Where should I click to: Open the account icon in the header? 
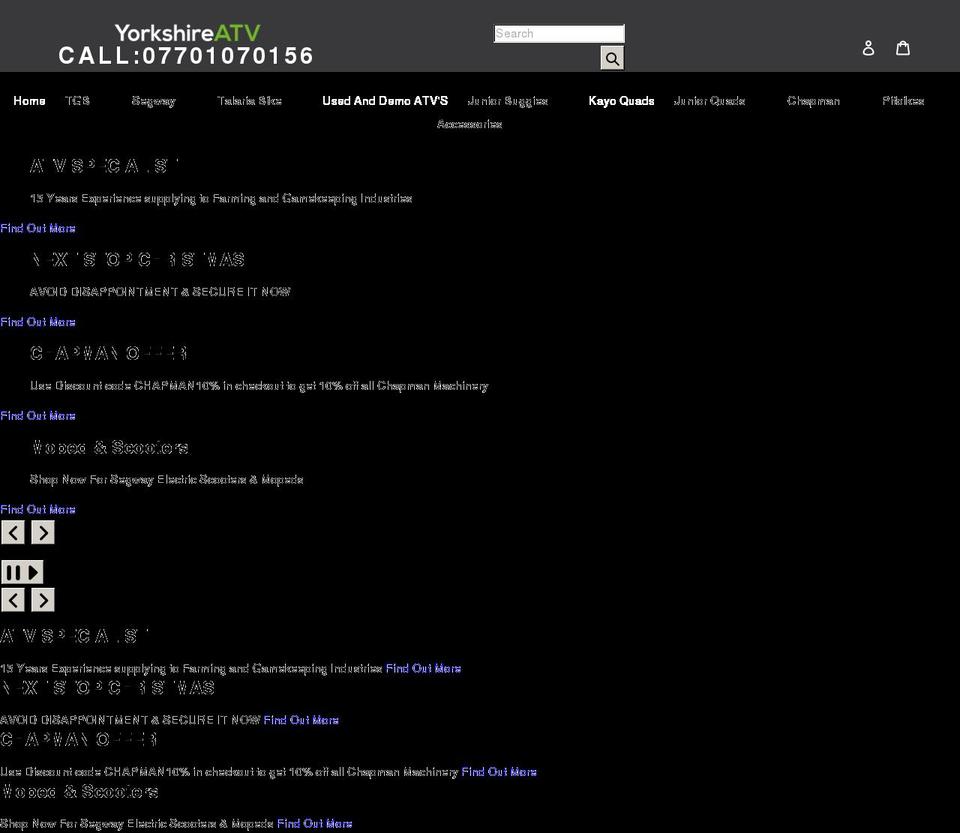tap(868, 47)
